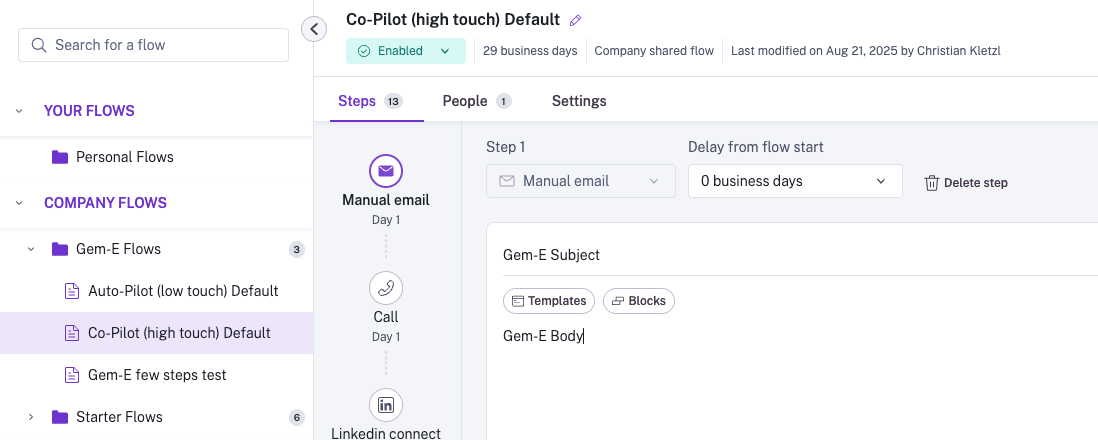Click the Templates button
The image size is (1098, 440).
click(x=549, y=301)
